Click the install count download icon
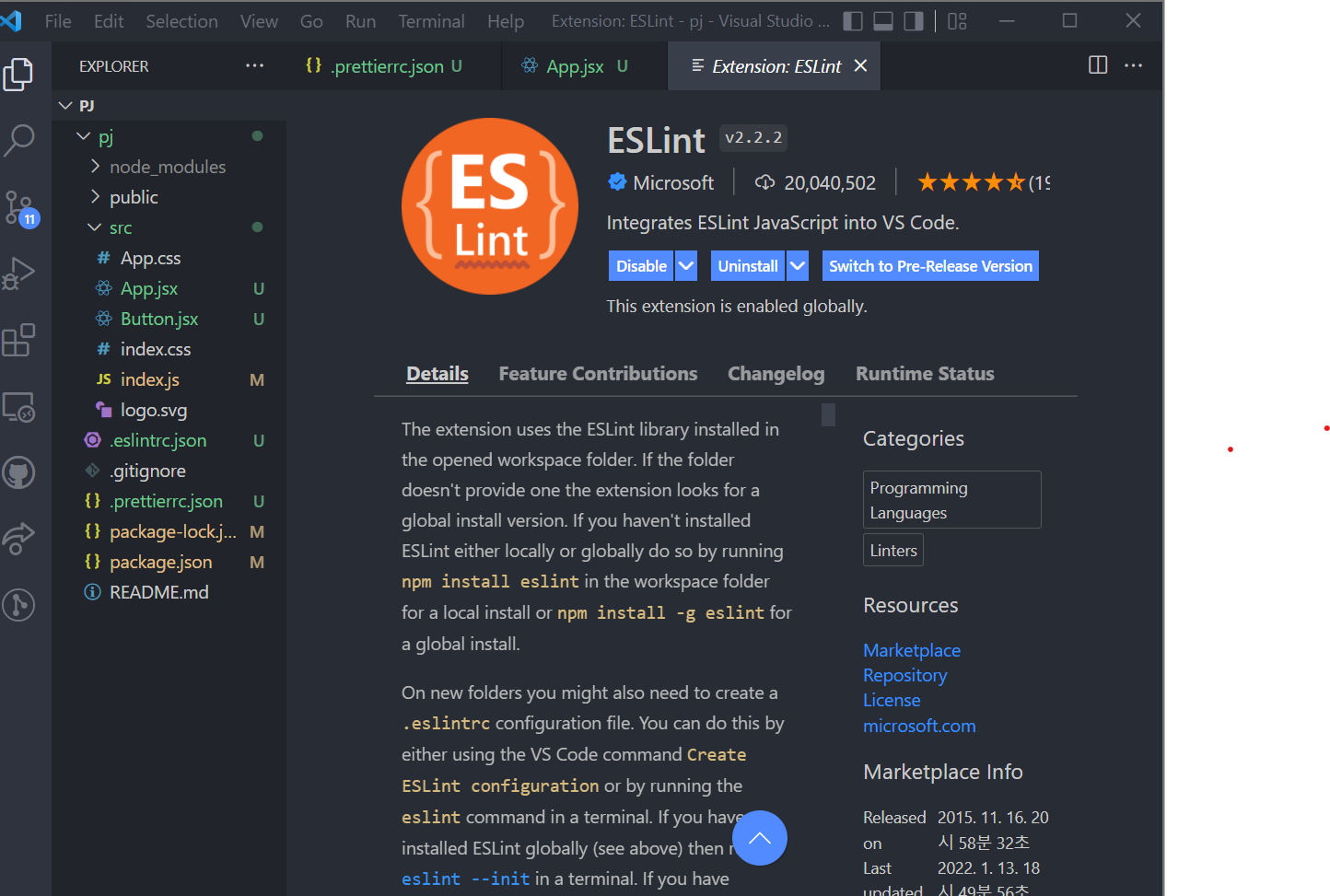 point(764,182)
